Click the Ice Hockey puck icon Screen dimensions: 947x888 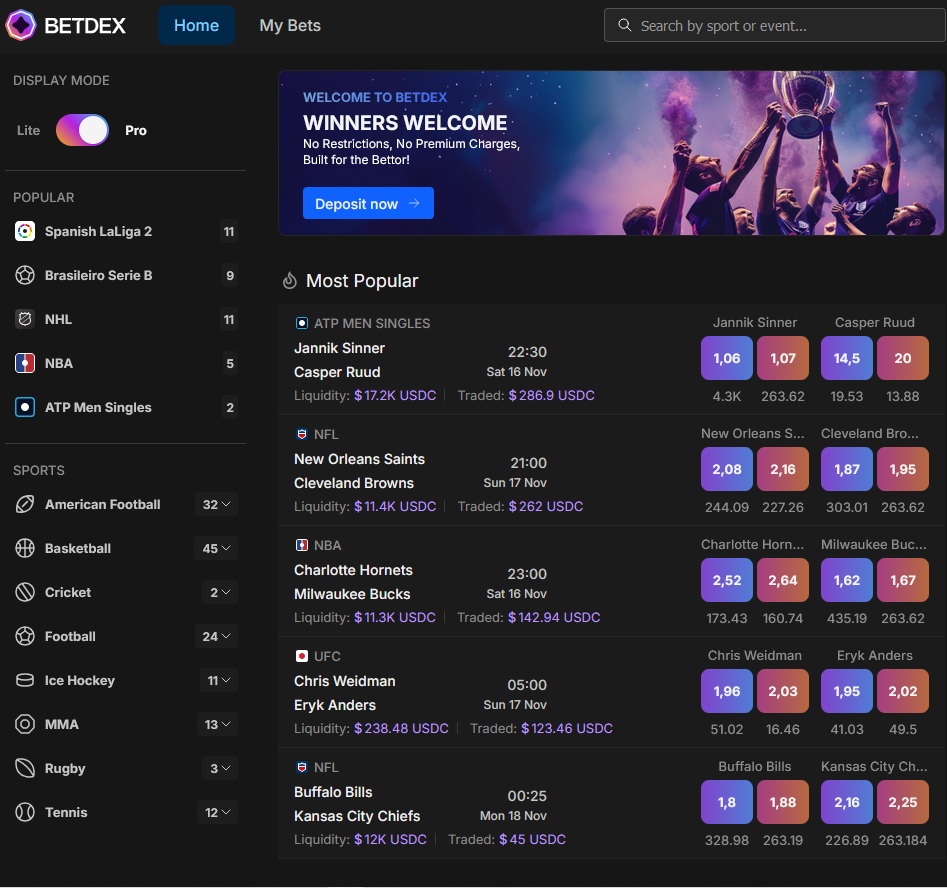click(x=25, y=680)
